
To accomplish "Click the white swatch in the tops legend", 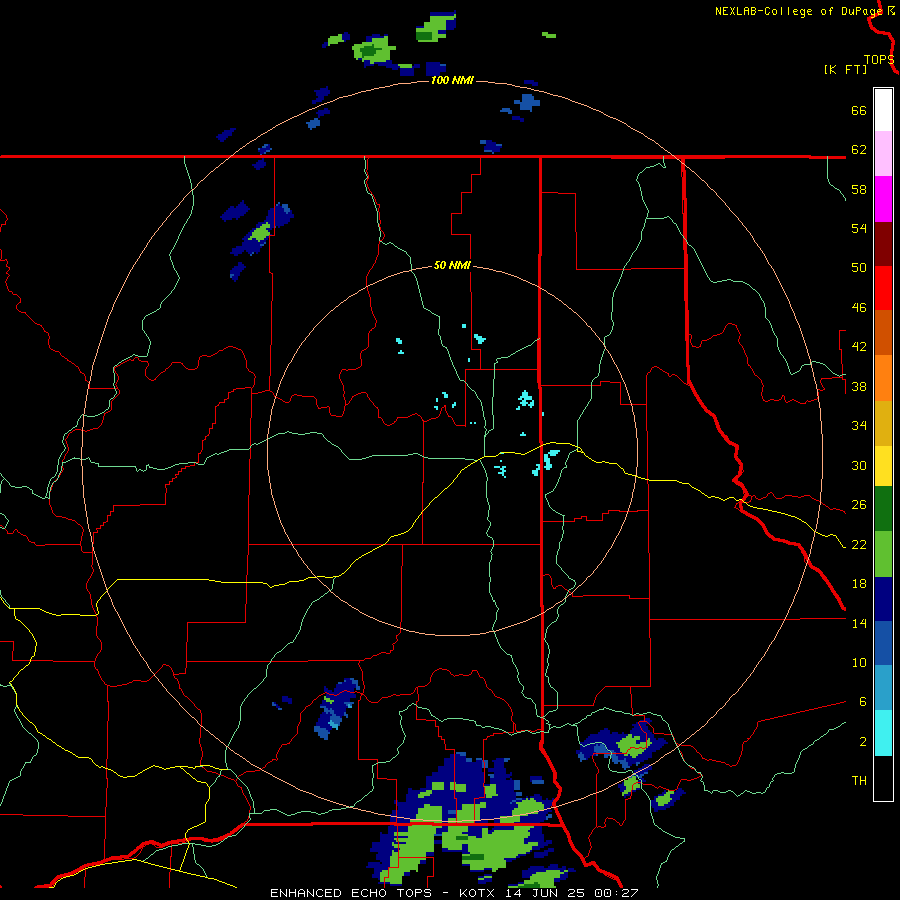I will 883,110.
